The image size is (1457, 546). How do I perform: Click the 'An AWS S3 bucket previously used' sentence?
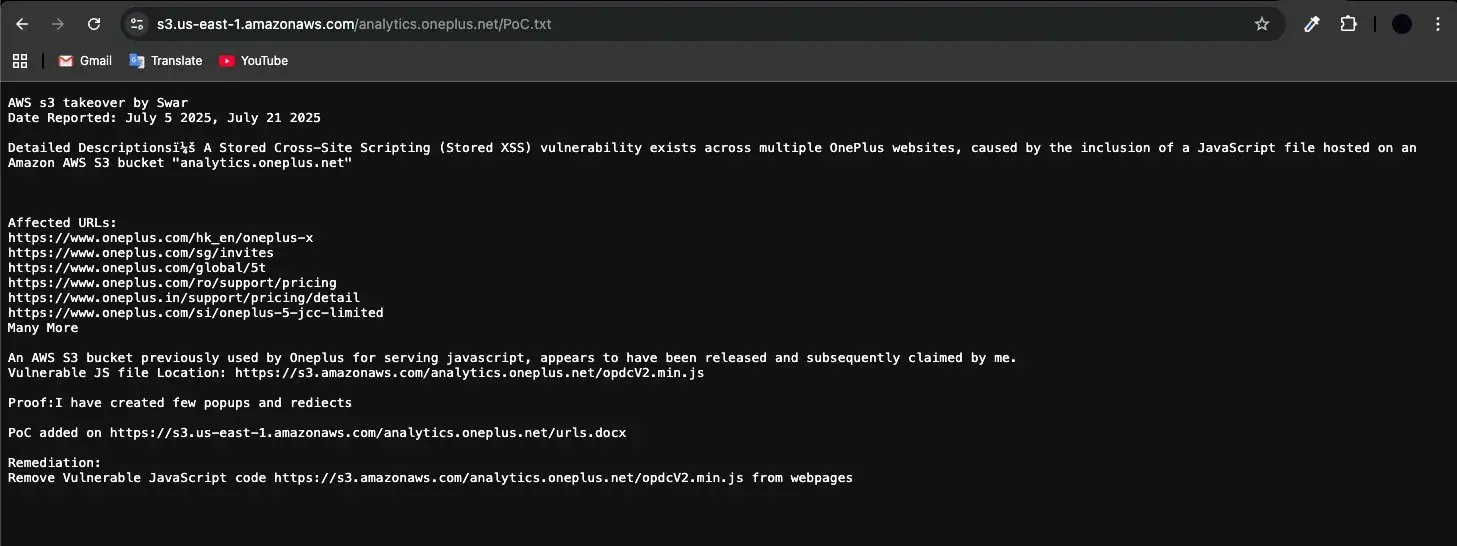pos(512,358)
